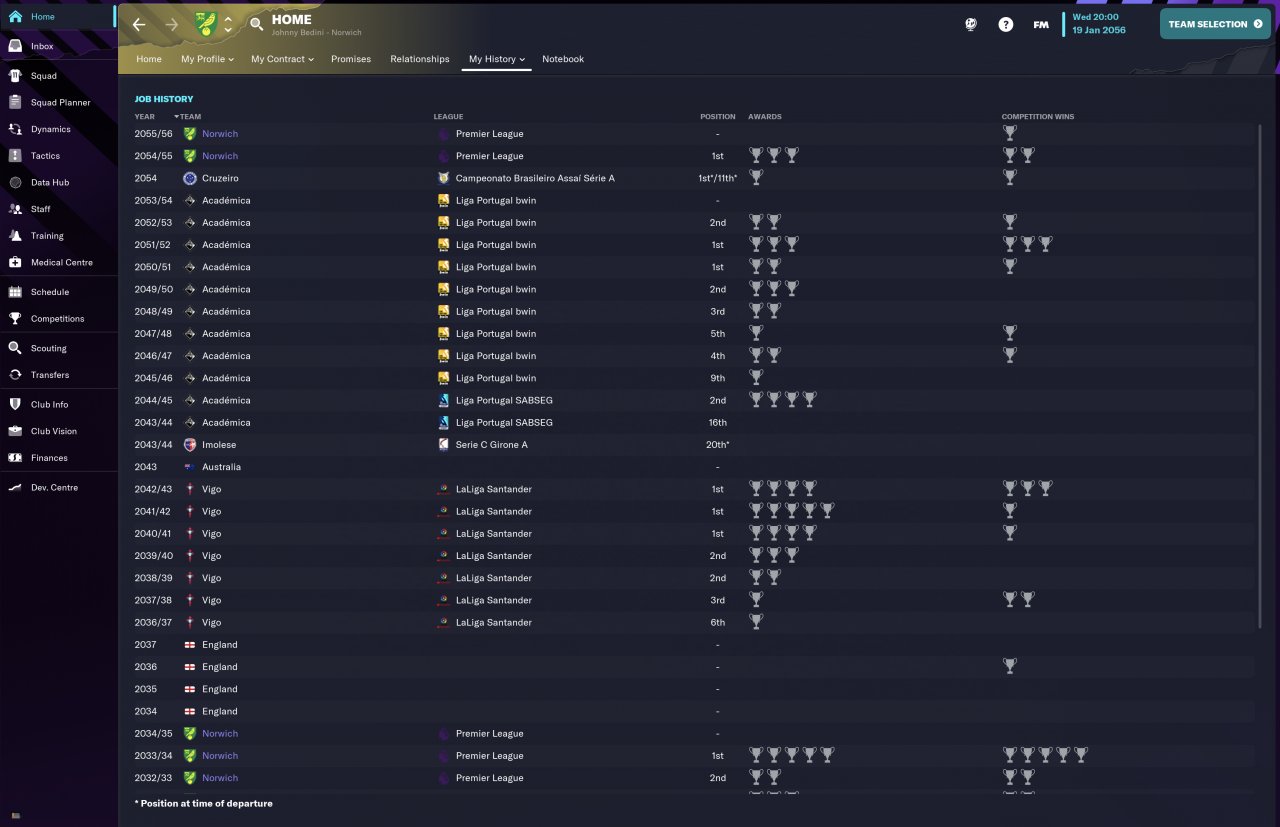The height and width of the screenshot is (827, 1280).
Task: Expand the My History dropdown
Action: [496, 59]
